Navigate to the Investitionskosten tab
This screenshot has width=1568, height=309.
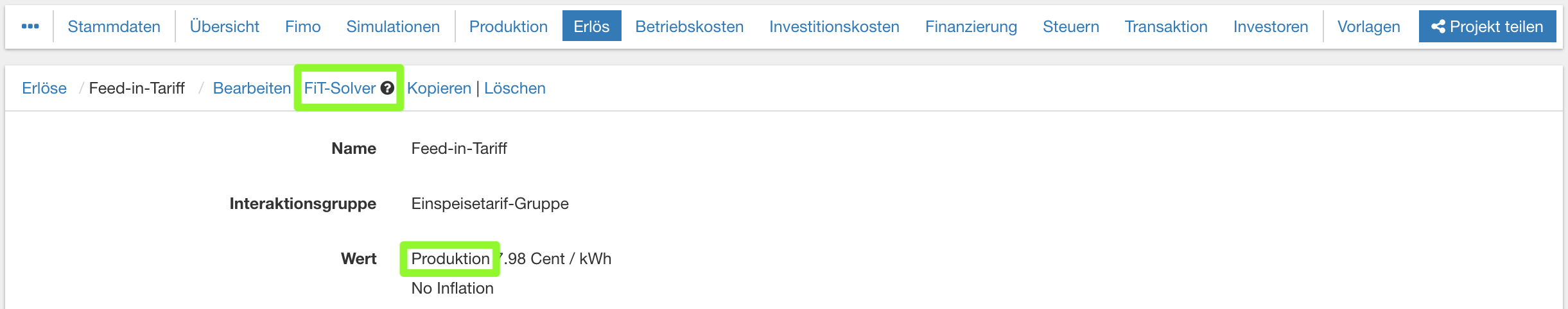pos(834,26)
